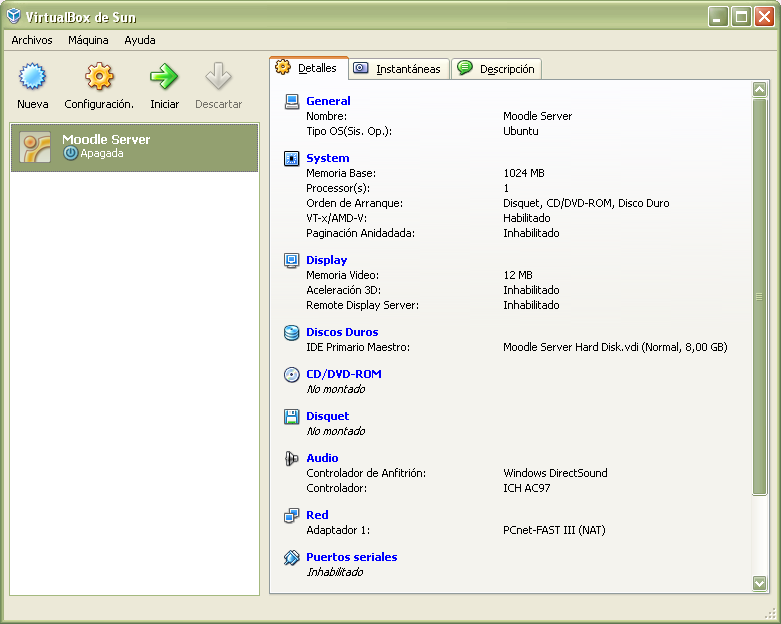This screenshot has height=624, width=781.
Task: Click the camera icon on the Instantáneas tab
Action: [361, 68]
